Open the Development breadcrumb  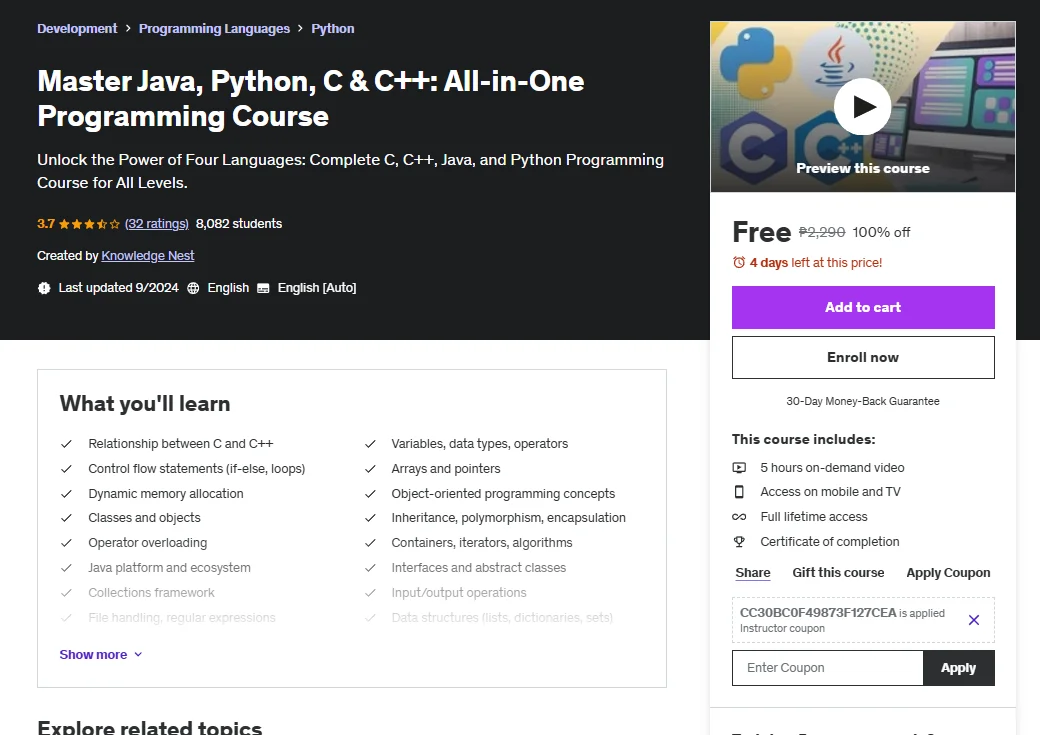pos(77,29)
